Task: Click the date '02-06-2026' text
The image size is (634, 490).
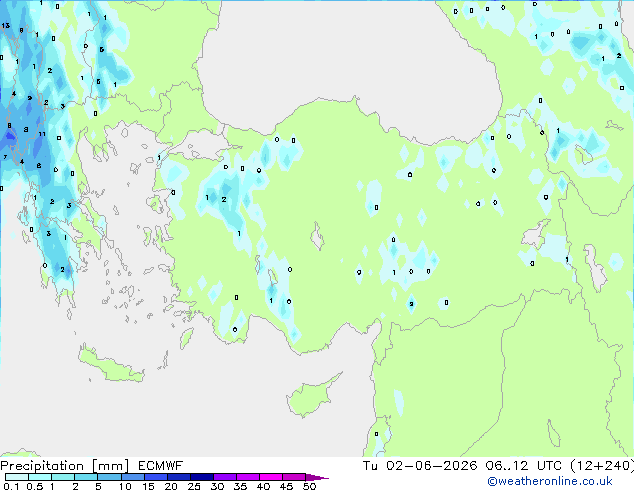Action: pos(431,466)
